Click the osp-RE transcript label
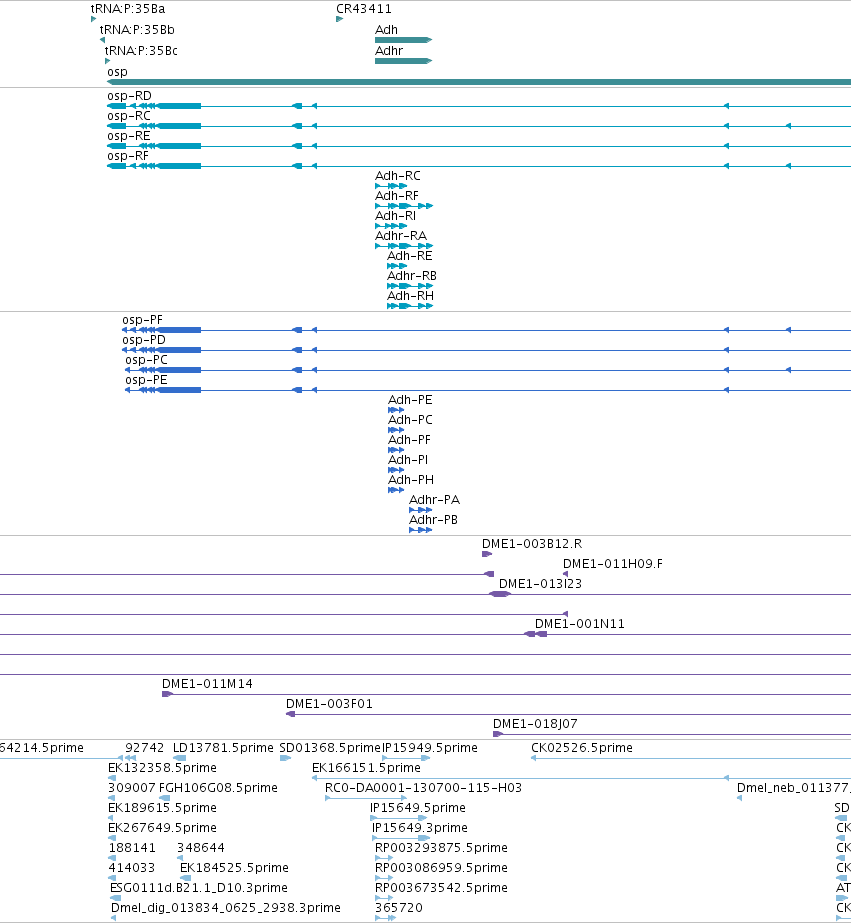Image resolution: width=851 pixels, height=923 pixels. (129, 135)
